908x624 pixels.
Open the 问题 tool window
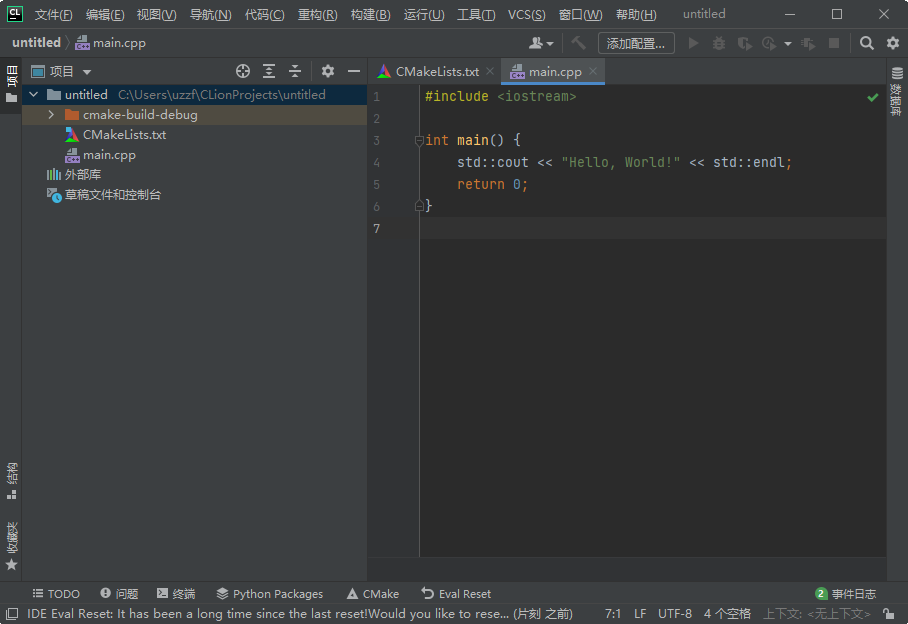click(x=119, y=594)
